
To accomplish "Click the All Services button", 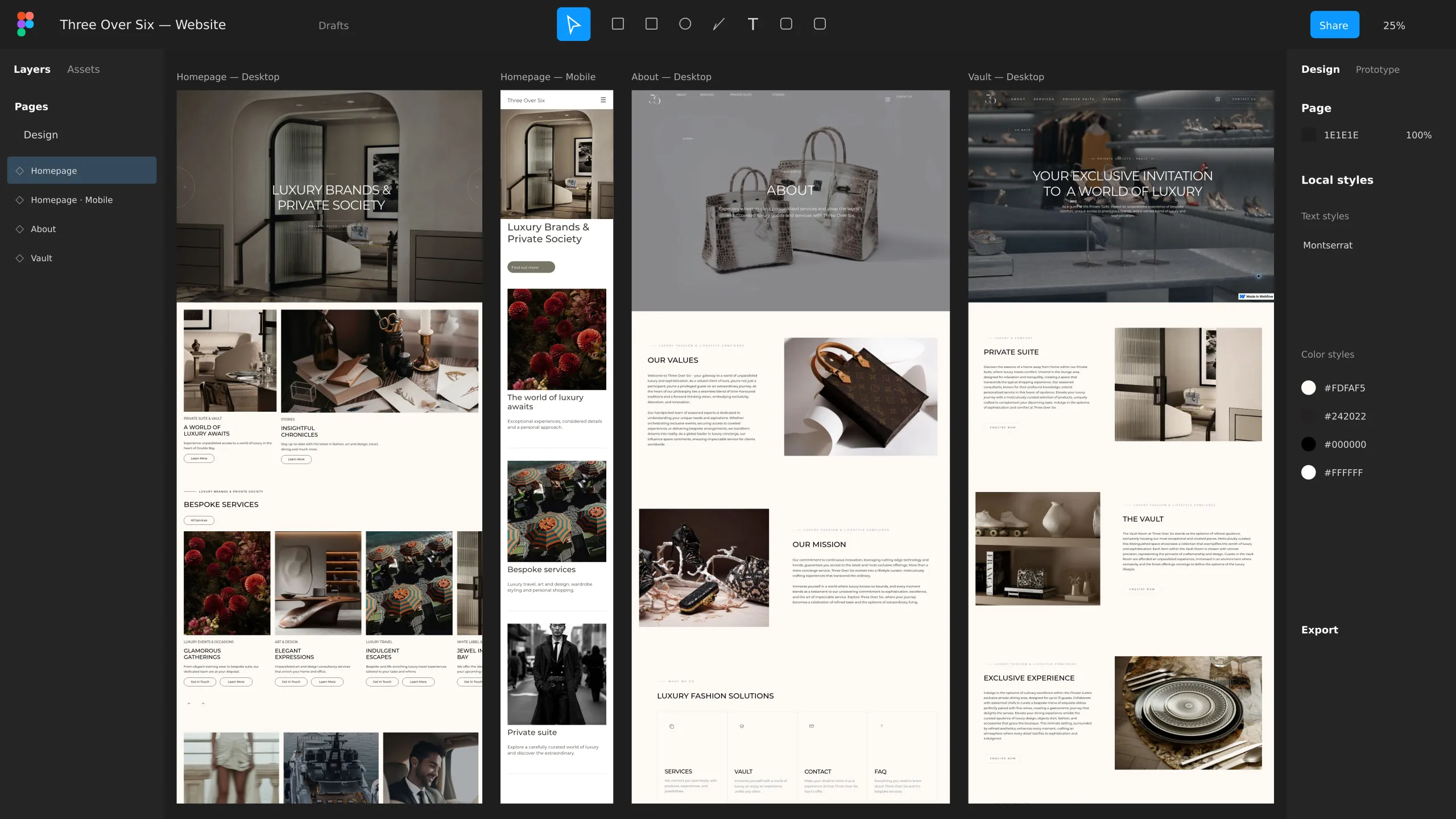I will coord(198,520).
